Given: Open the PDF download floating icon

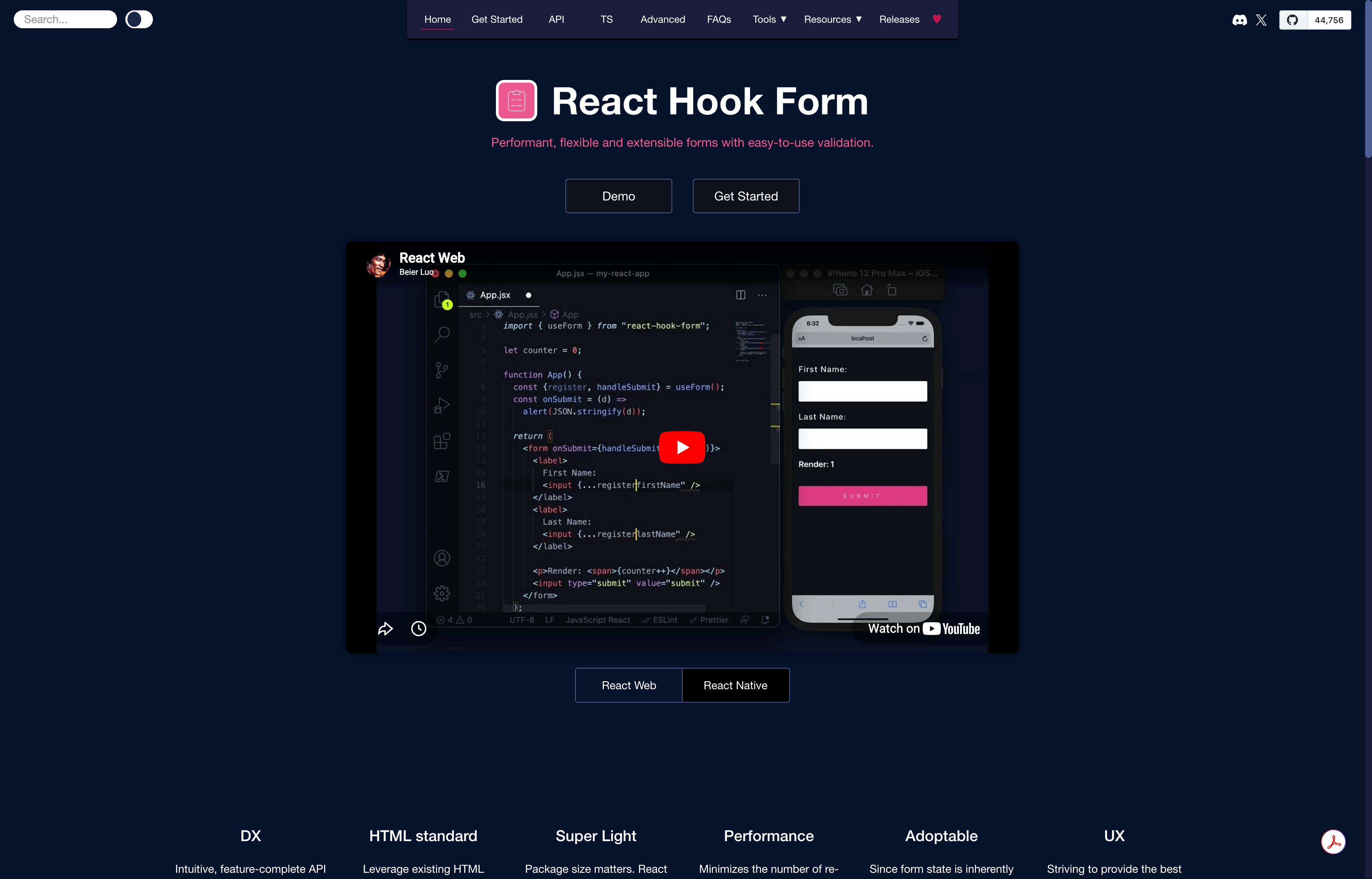Looking at the screenshot, I should coord(1333,841).
